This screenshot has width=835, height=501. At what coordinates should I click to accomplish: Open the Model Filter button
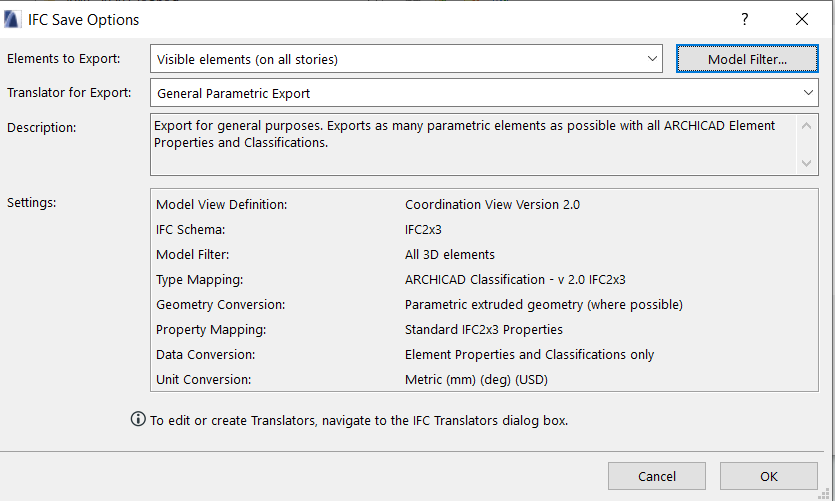point(747,59)
